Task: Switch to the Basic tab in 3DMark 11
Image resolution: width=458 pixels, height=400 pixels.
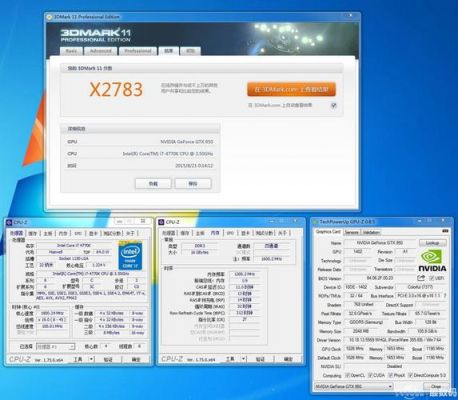Action: click(71, 51)
